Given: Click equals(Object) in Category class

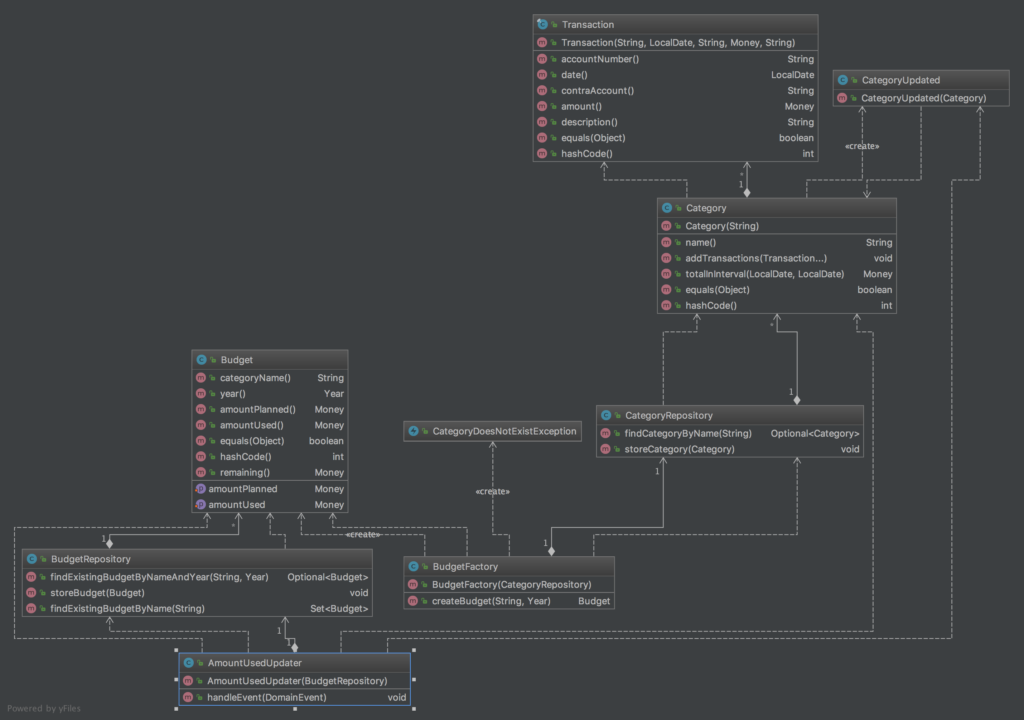Looking at the screenshot, I should coord(776,289).
